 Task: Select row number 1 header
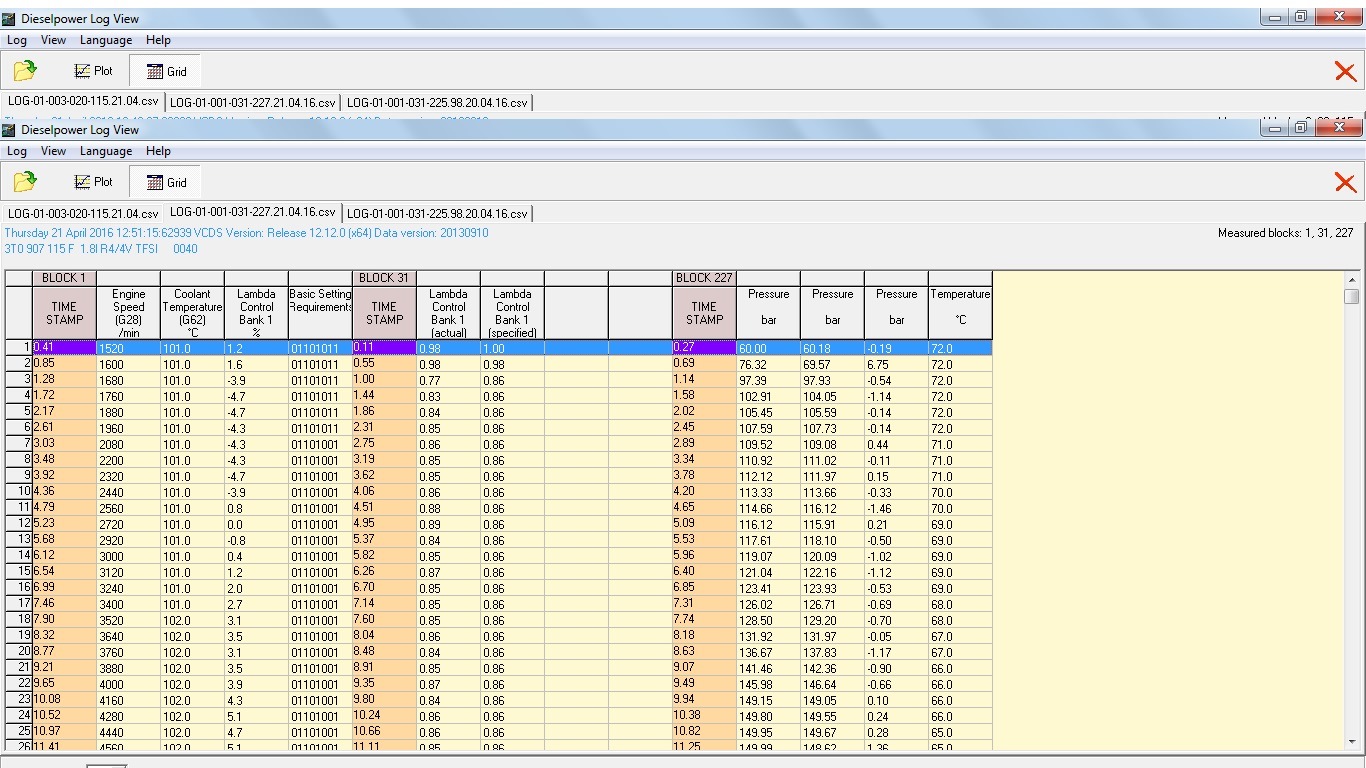[x=19, y=347]
